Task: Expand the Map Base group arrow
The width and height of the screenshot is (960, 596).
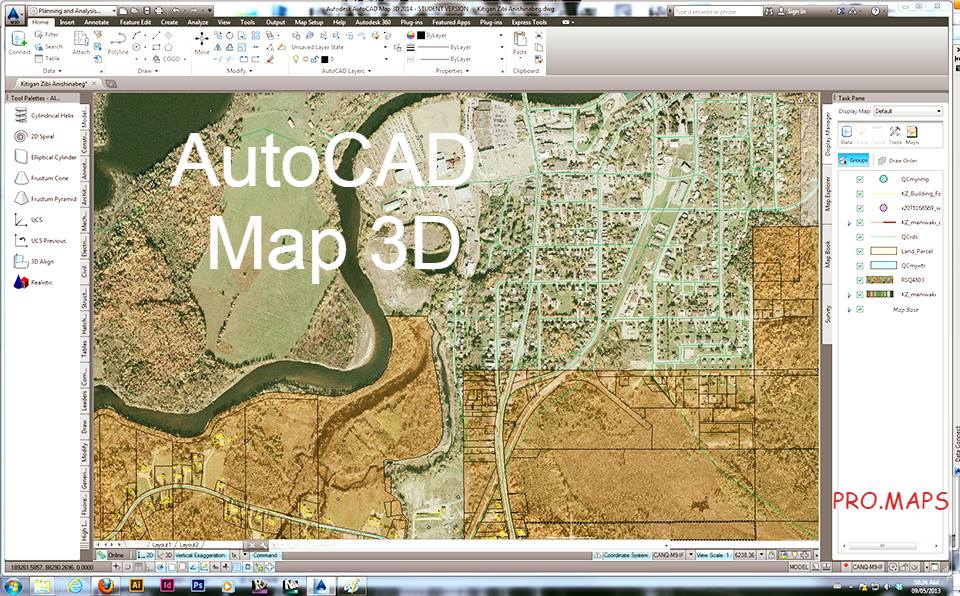Action: pyautogui.click(x=849, y=310)
